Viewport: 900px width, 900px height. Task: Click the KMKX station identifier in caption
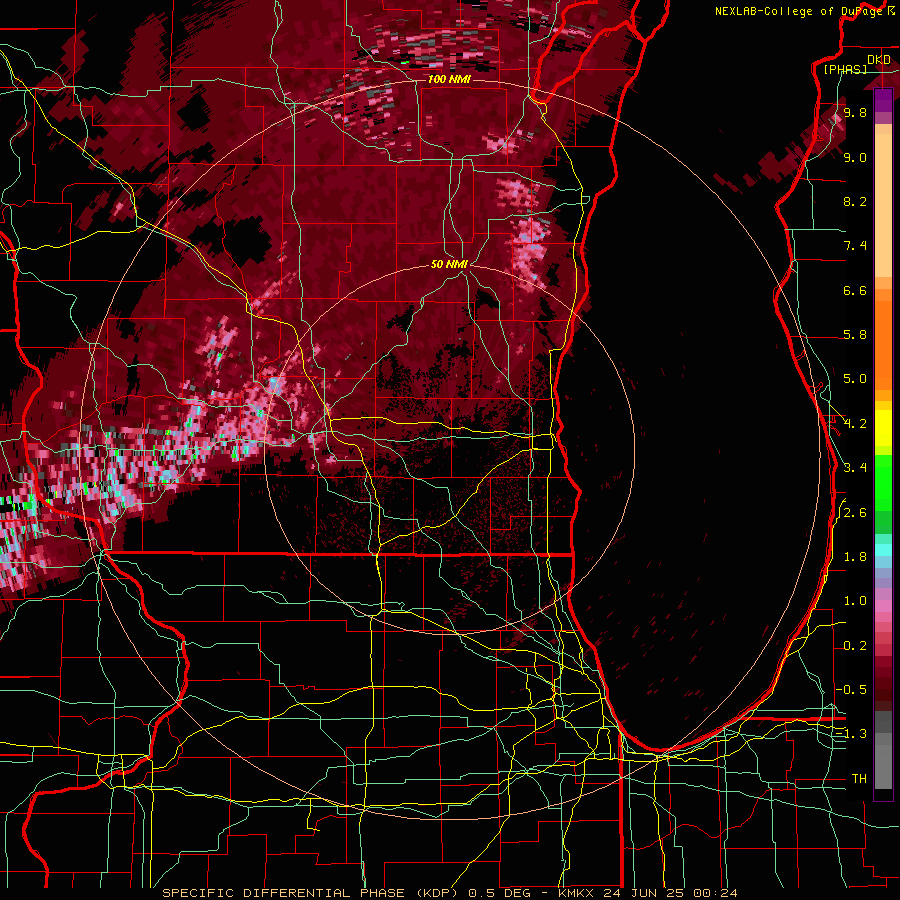(x=577, y=893)
